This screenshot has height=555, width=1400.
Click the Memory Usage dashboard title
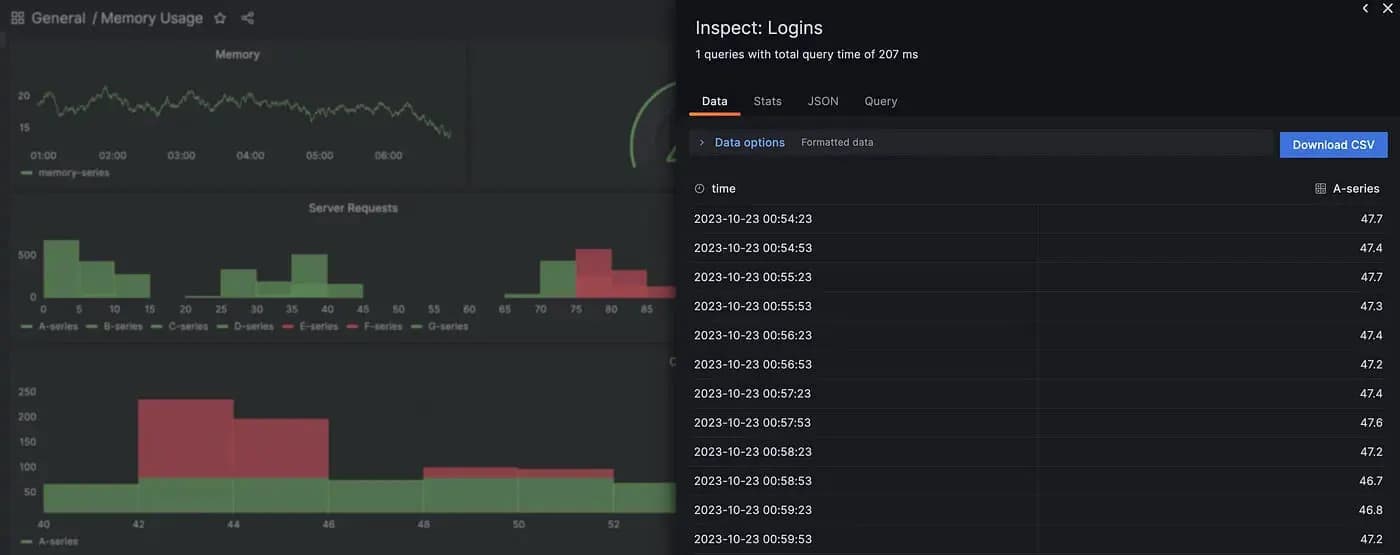pyautogui.click(x=152, y=18)
